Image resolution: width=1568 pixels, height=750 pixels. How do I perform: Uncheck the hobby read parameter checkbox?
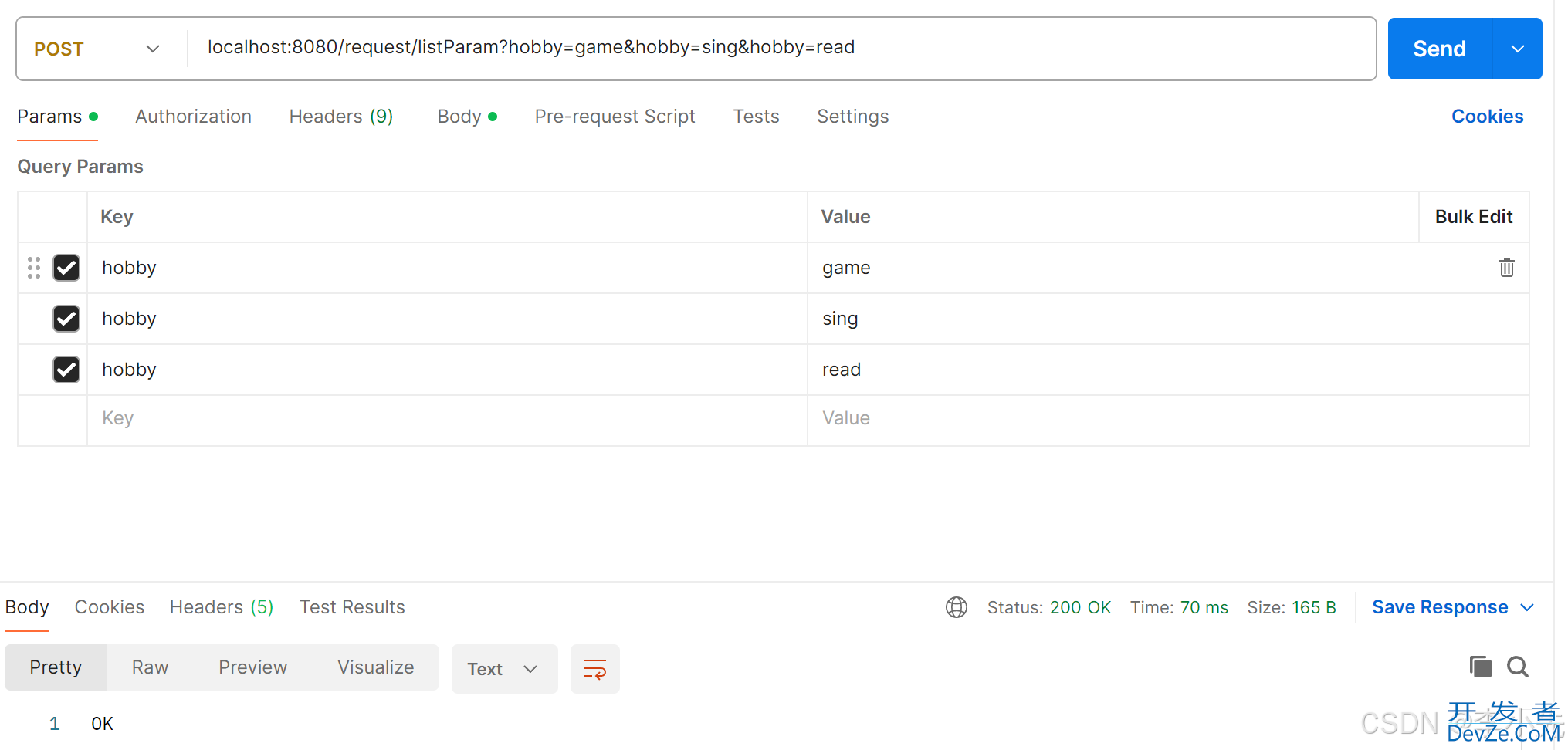coord(66,370)
